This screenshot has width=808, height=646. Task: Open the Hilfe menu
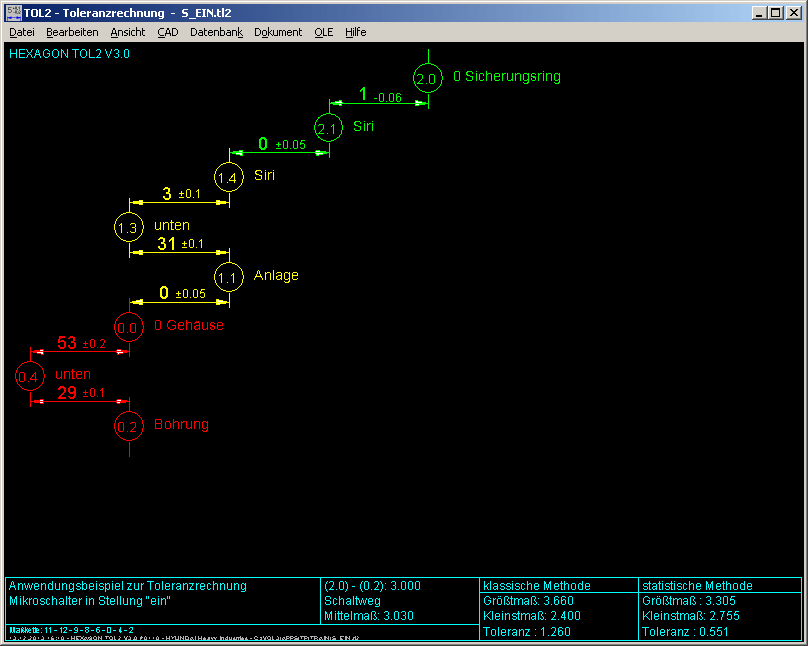356,32
